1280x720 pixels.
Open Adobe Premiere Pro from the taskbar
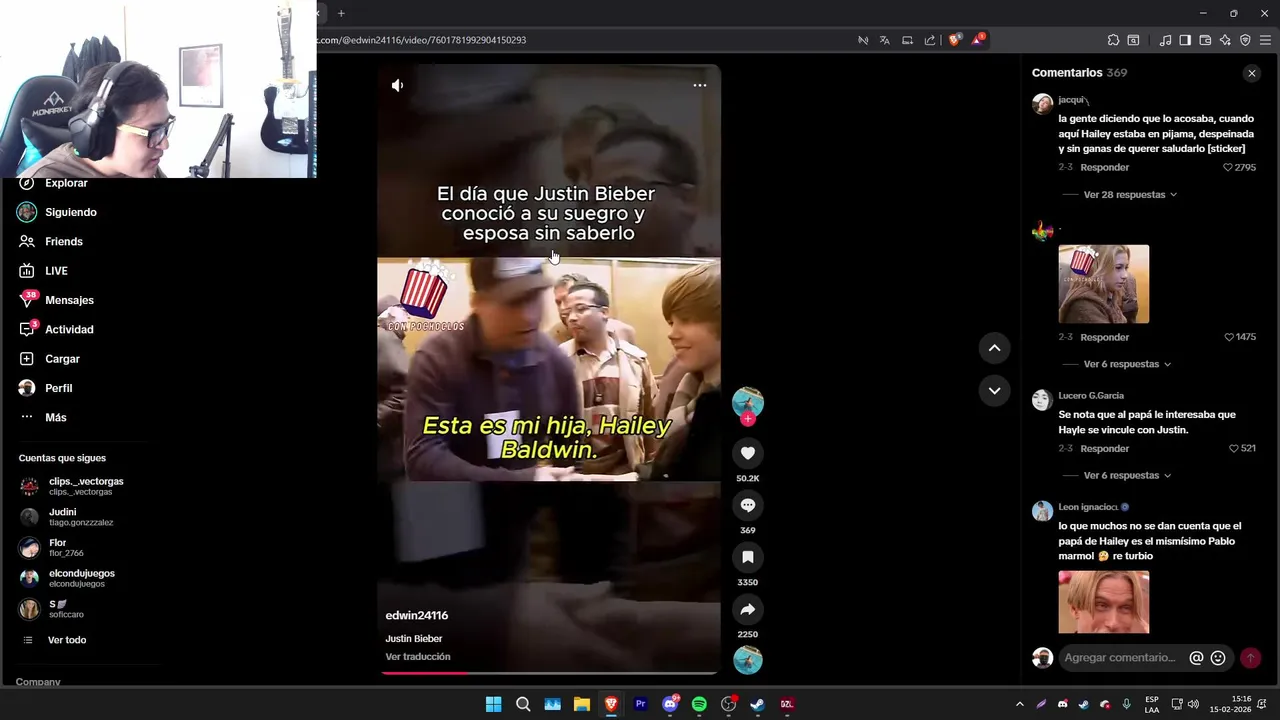(x=640, y=704)
